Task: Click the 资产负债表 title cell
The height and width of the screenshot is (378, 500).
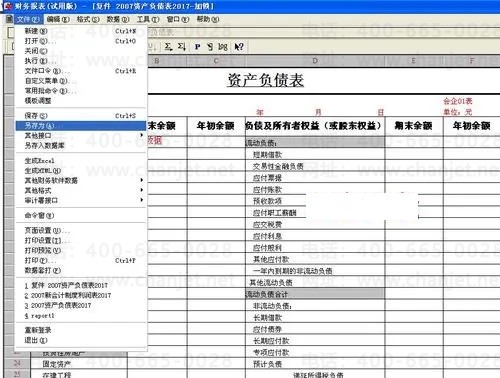Action: tap(265, 80)
